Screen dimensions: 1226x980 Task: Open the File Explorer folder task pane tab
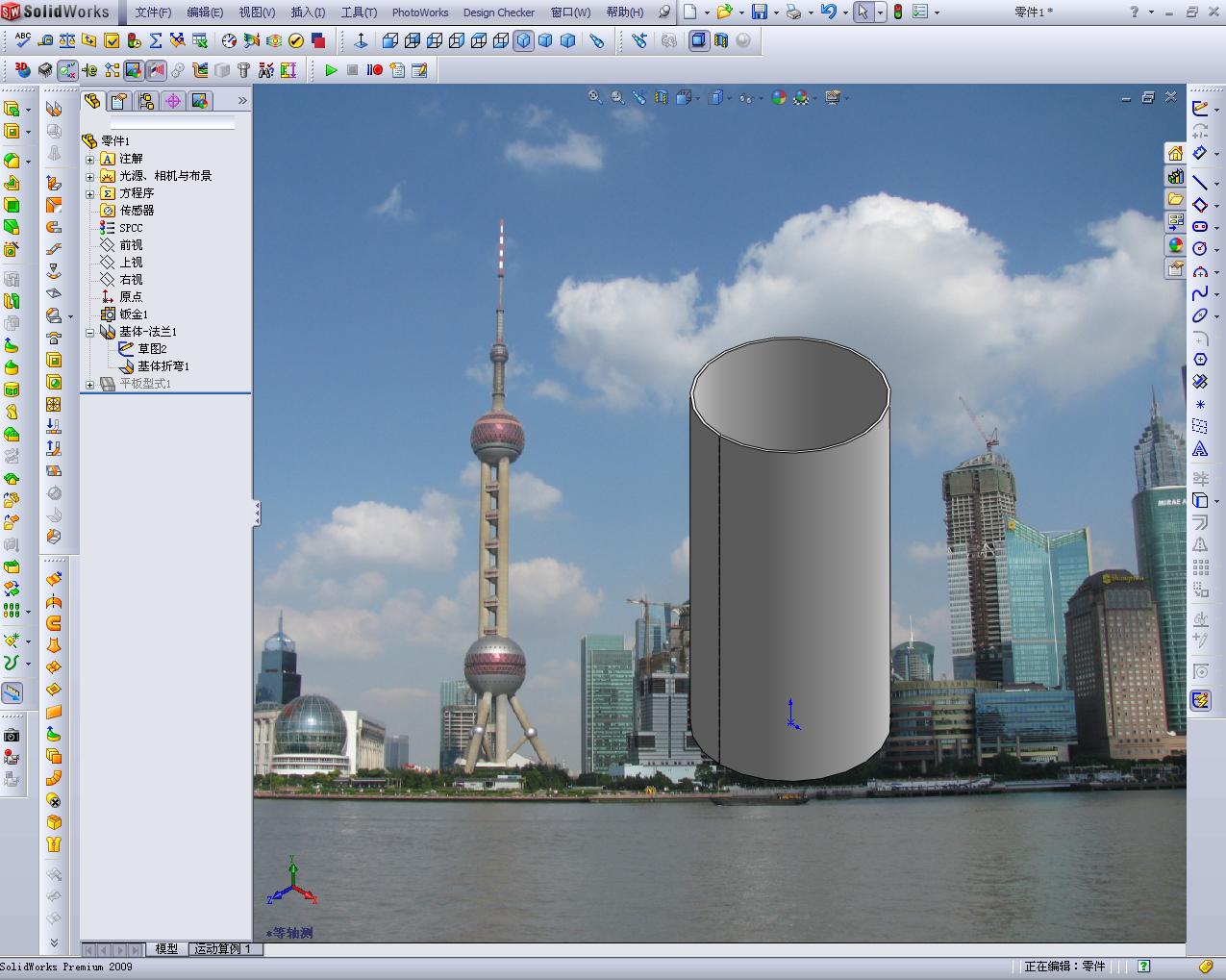tap(1175, 200)
